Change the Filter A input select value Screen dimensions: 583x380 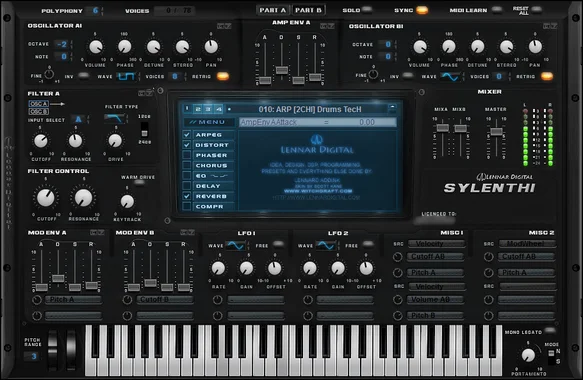pos(78,119)
